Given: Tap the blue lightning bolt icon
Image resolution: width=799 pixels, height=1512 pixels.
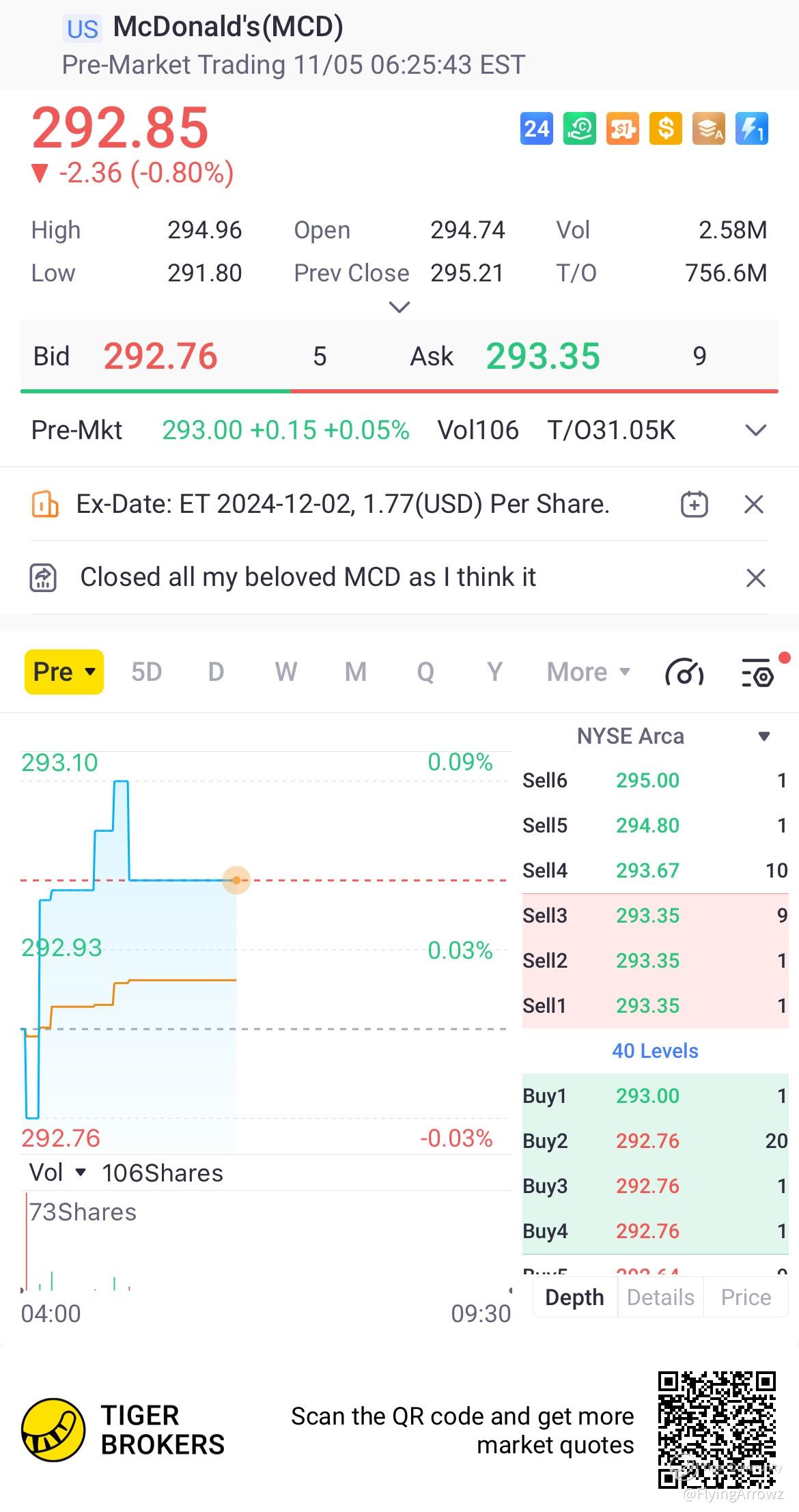Looking at the screenshot, I should click(x=751, y=128).
